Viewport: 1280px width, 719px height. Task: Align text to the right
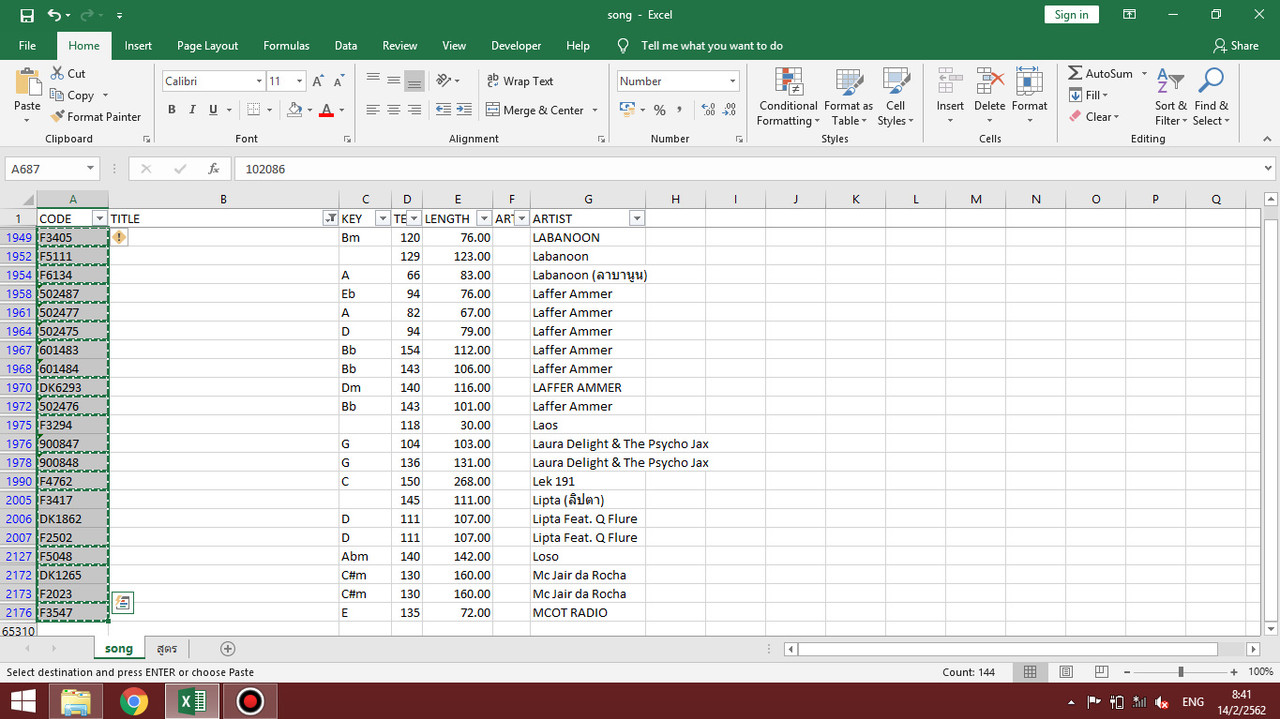point(415,110)
